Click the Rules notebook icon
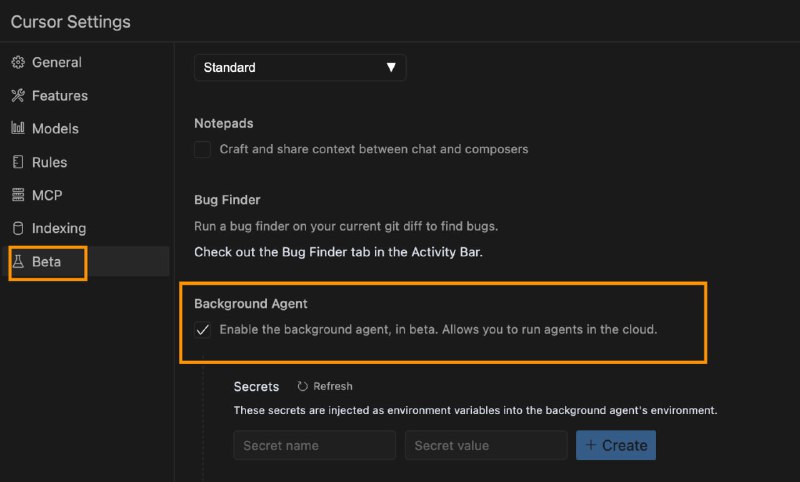The height and width of the screenshot is (482, 800). [18, 162]
